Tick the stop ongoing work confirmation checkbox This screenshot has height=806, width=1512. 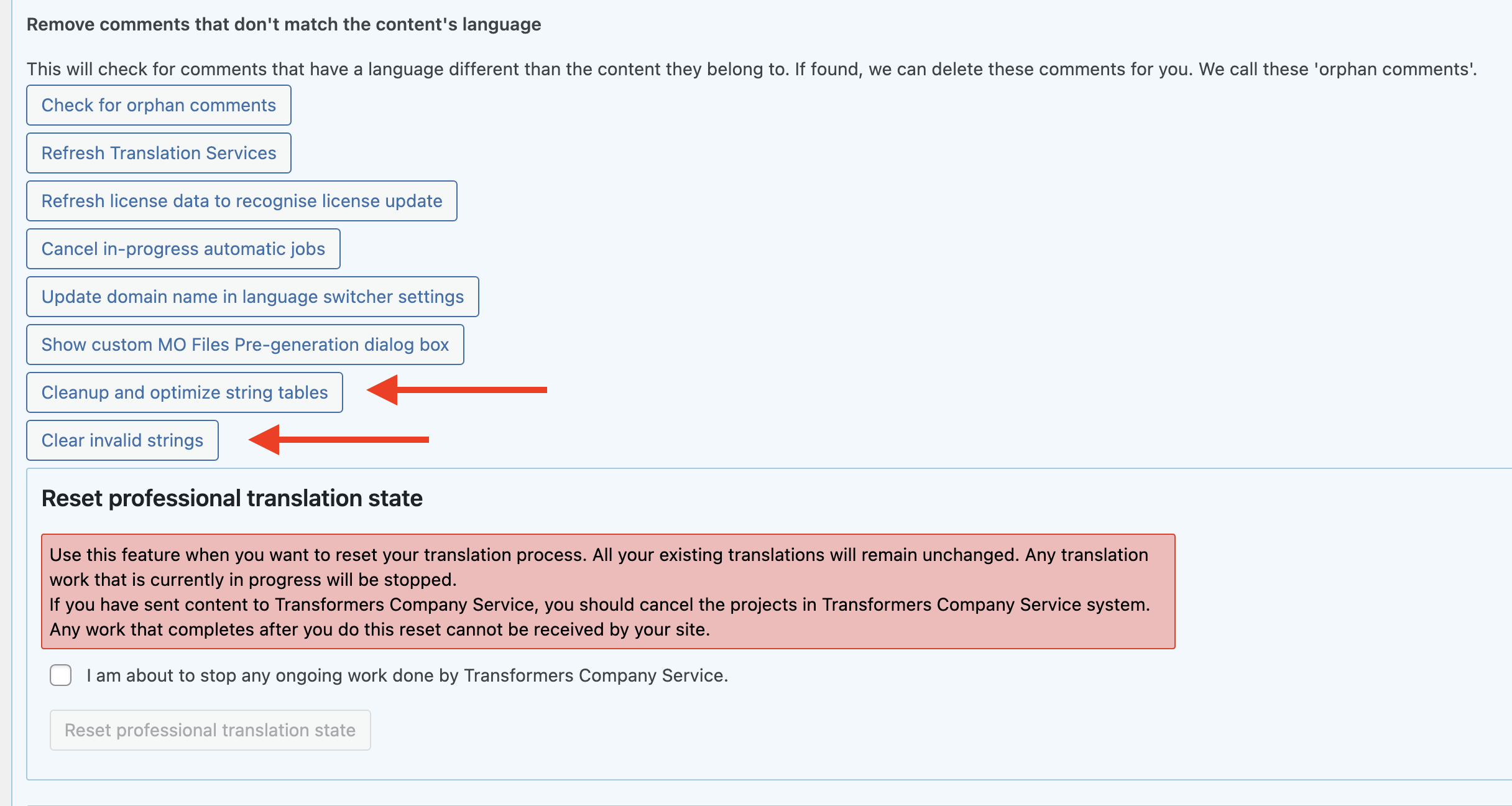[60, 675]
